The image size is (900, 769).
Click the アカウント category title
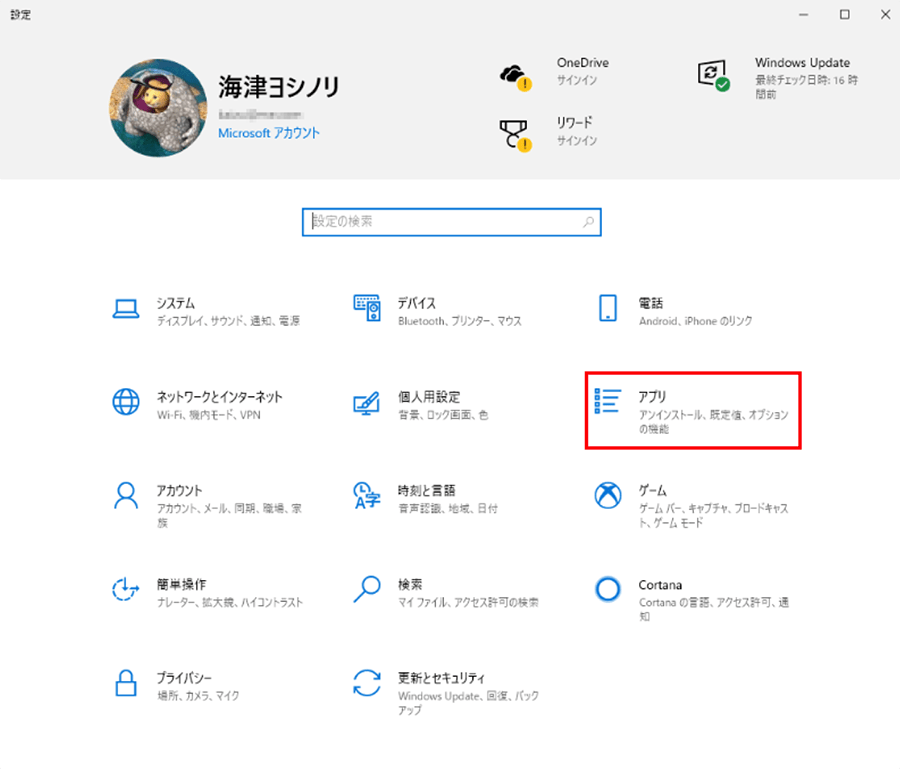(x=180, y=491)
